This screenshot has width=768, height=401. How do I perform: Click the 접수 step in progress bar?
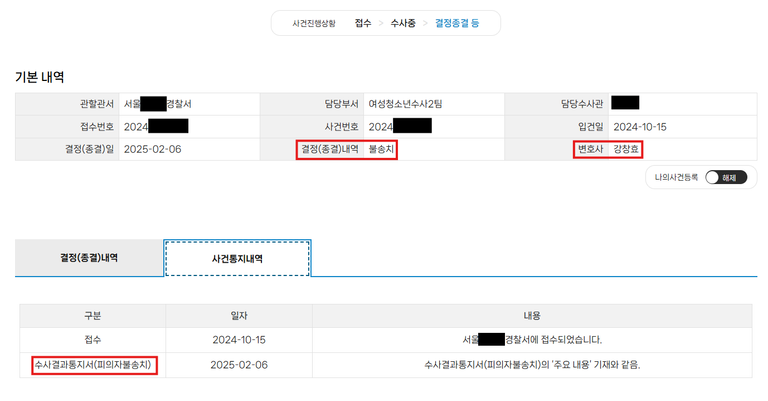point(363,22)
